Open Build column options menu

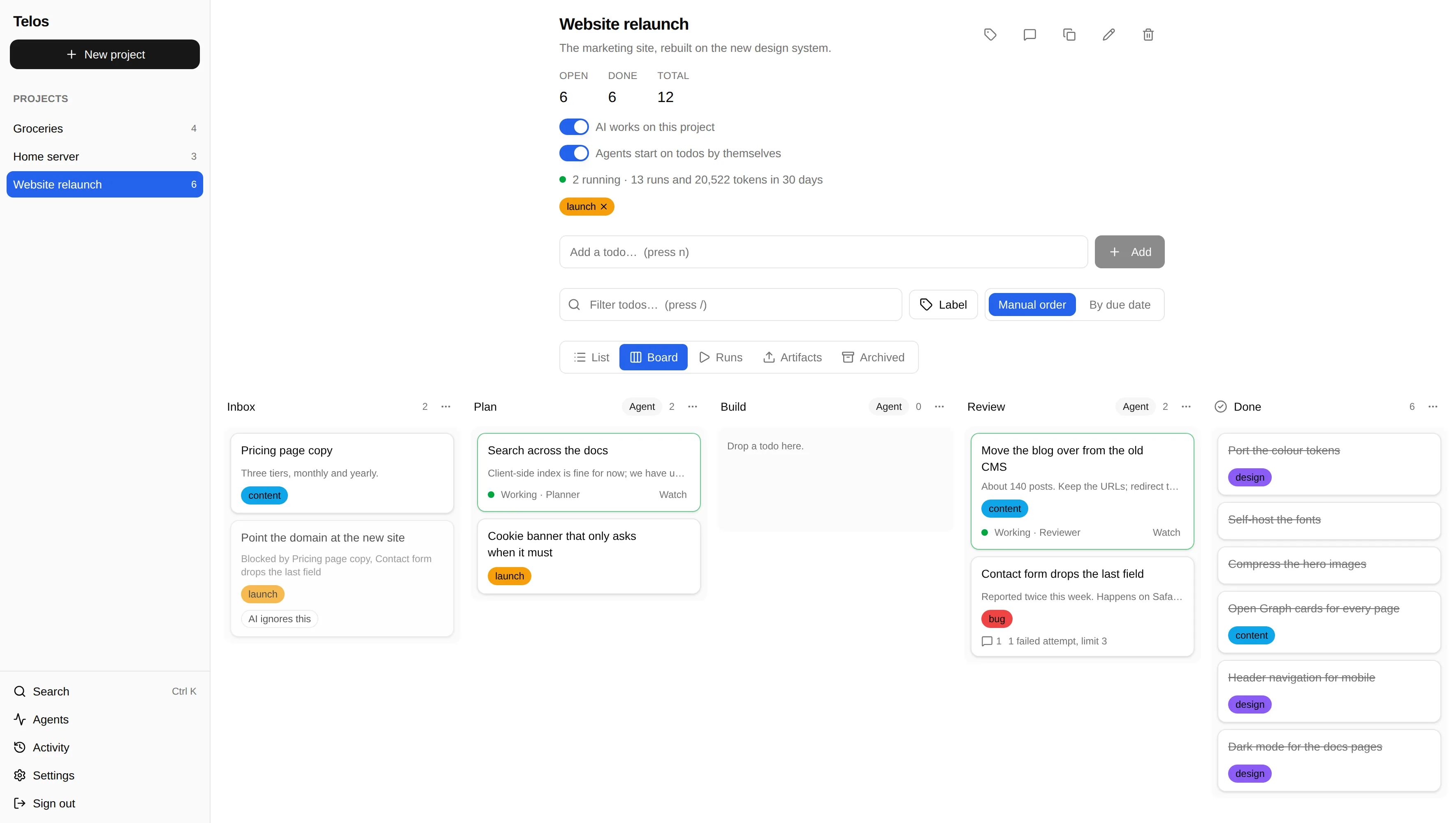[939, 407]
